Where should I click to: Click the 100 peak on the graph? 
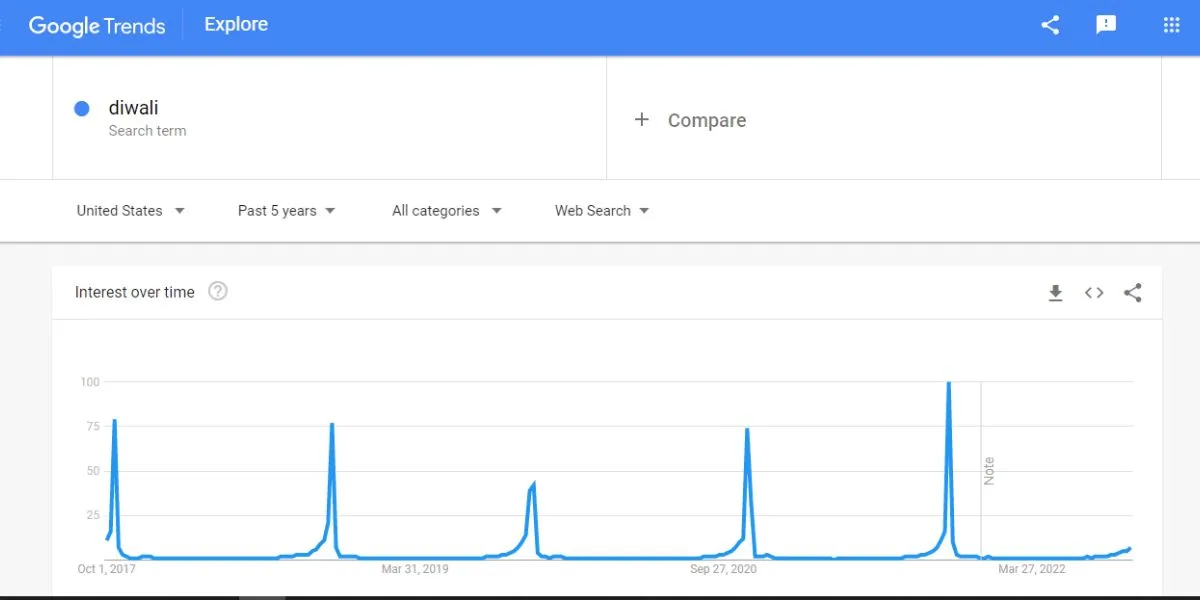pos(948,384)
